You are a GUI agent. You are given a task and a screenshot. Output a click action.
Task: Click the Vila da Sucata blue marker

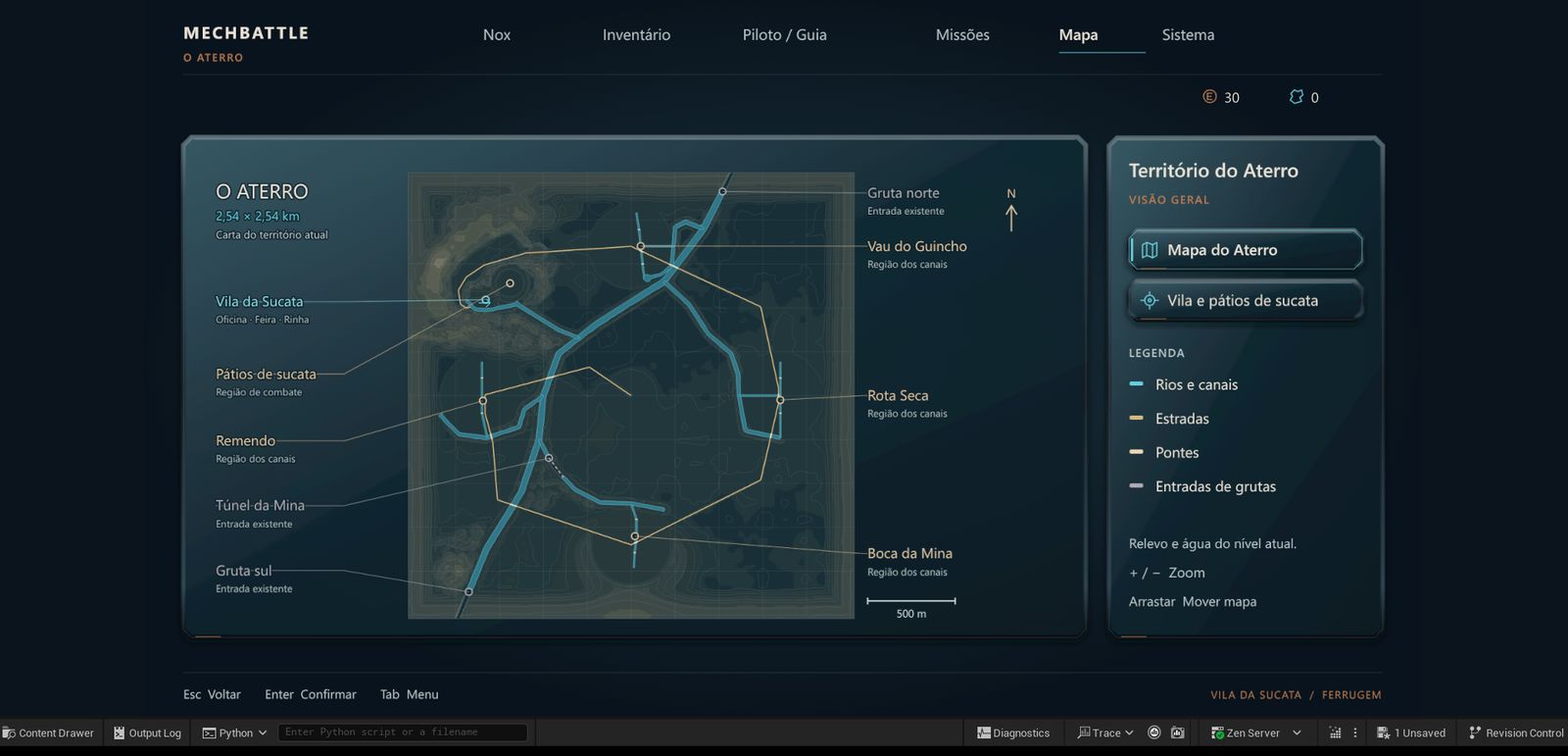(x=485, y=301)
